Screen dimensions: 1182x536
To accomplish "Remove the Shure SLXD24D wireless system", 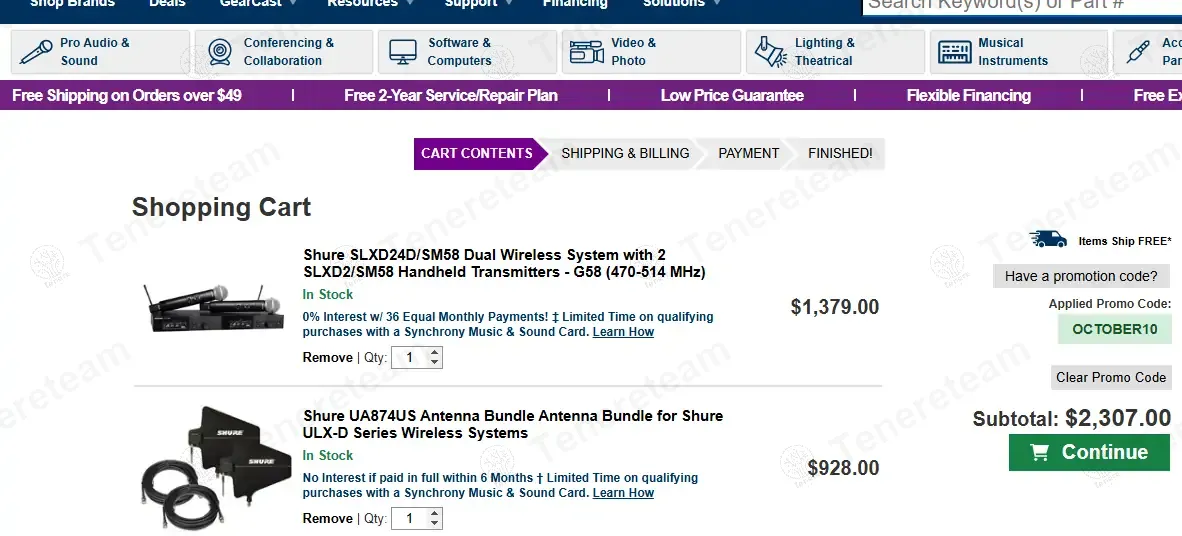I will coord(328,358).
